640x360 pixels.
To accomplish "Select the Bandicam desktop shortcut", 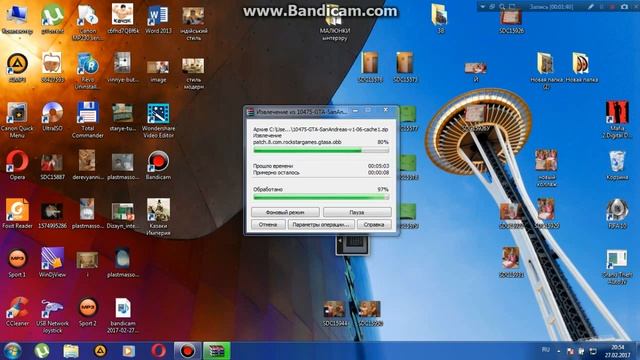I will [158, 165].
